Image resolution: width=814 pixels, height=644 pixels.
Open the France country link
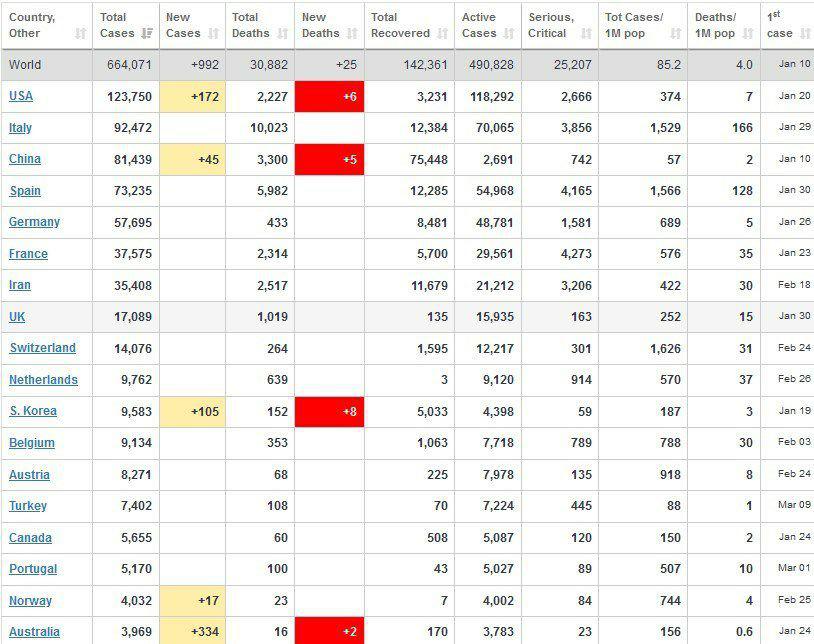(x=28, y=254)
